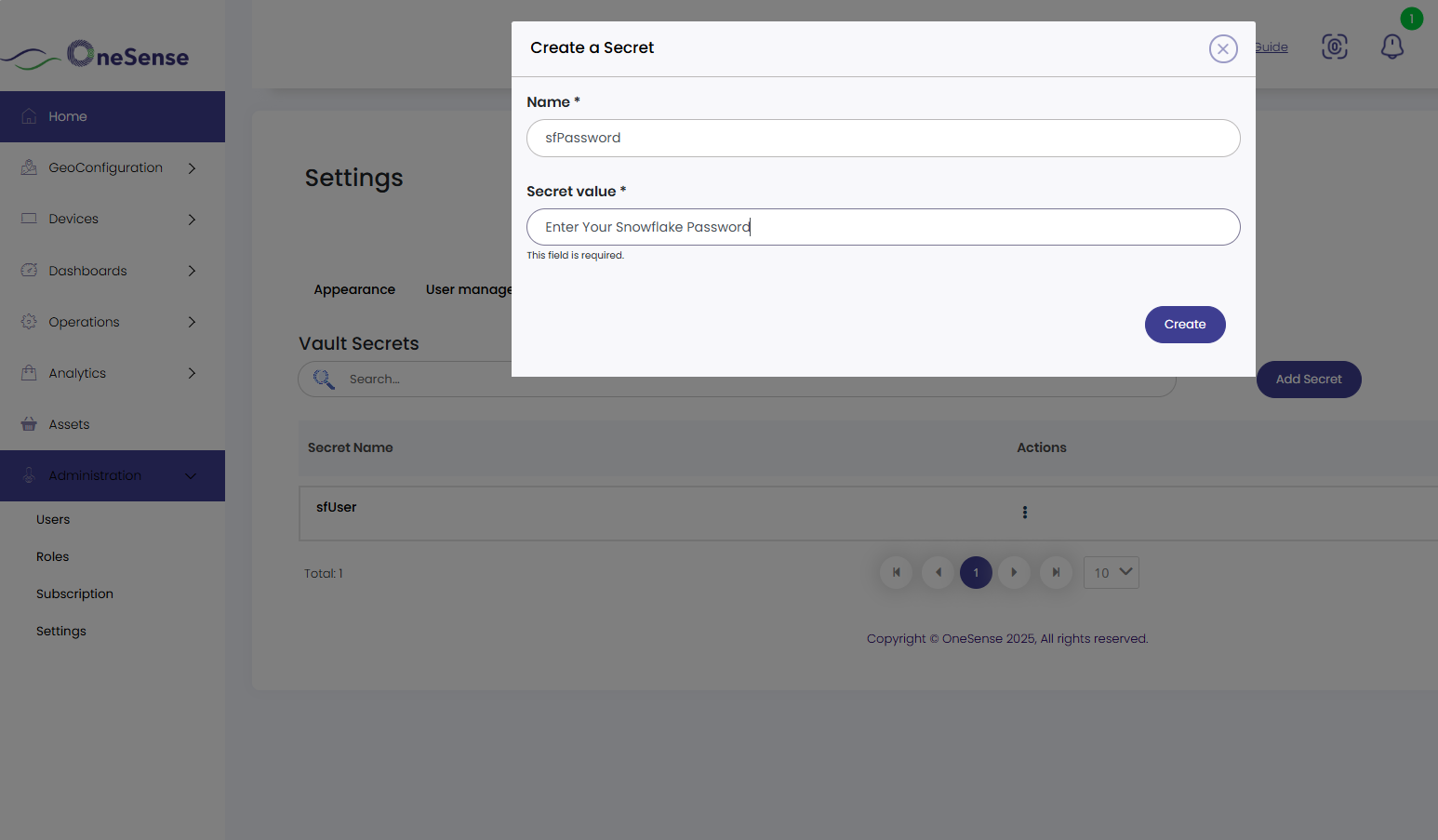Click the Administration section label
The image size is (1438, 840).
tap(95, 475)
